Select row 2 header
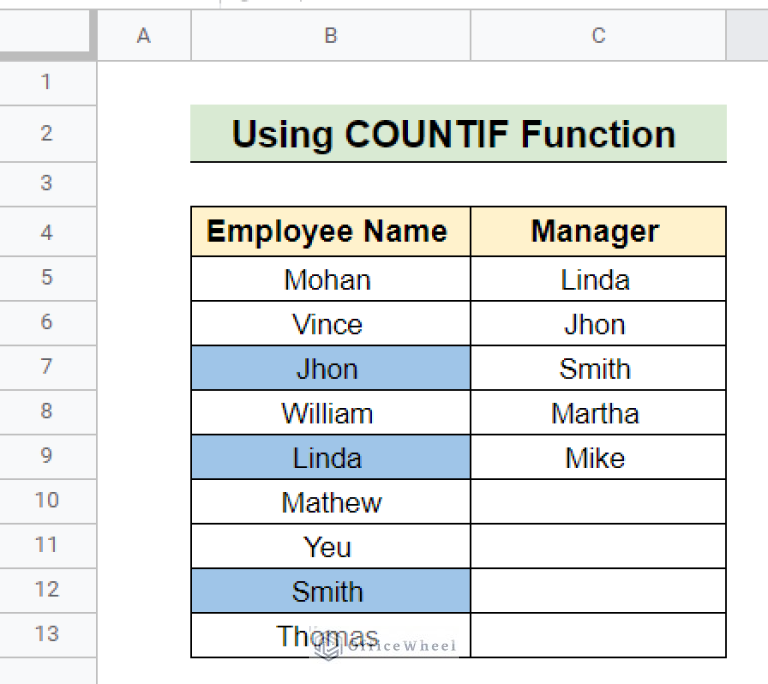The width and height of the screenshot is (768, 684). [x=47, y=134]
